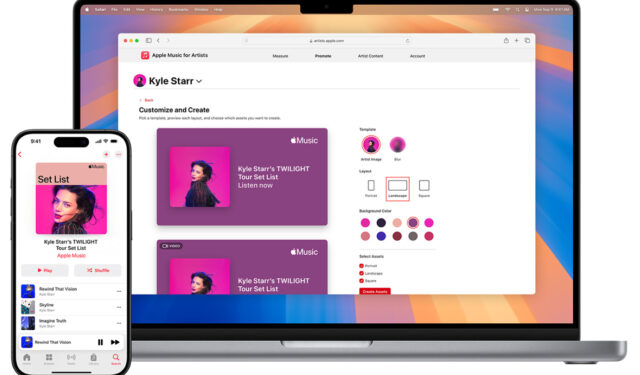Expand the Kyle Starr artist dropdown
640x375 pixels.
click(199, 81)
